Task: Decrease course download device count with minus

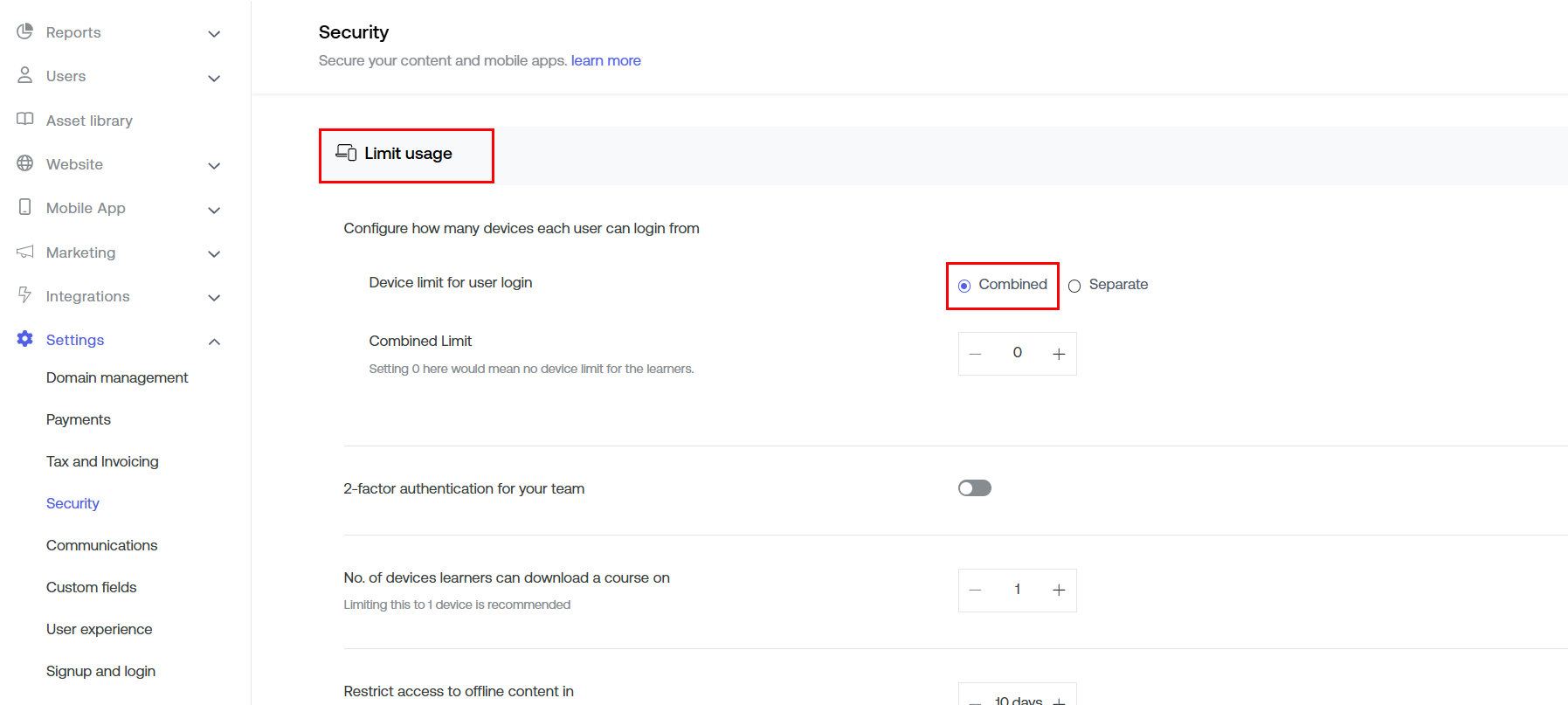Action: click(976, 591)
